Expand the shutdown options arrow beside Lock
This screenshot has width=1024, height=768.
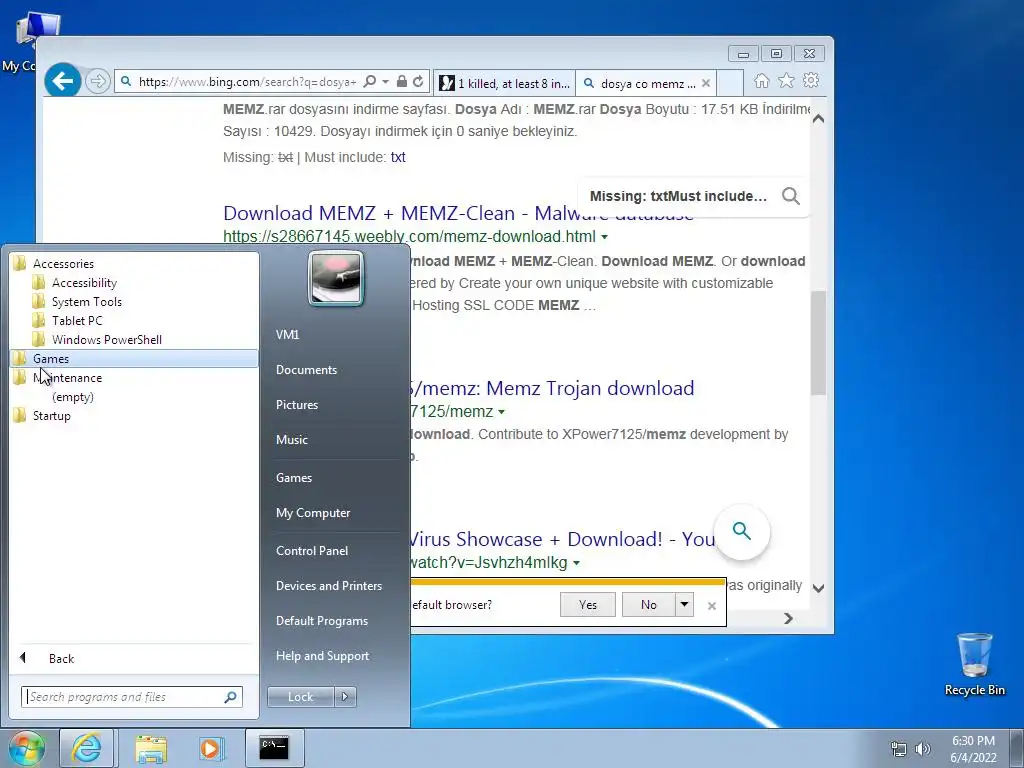[x=345, y=697]
